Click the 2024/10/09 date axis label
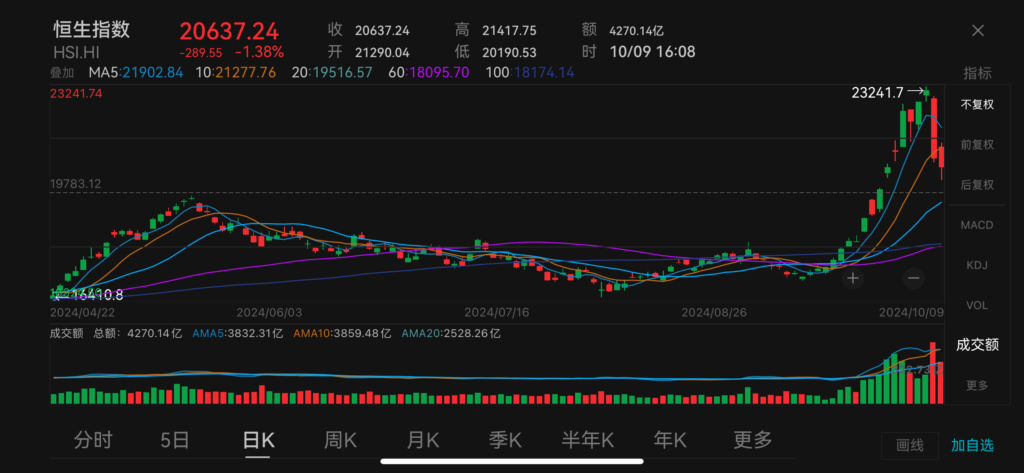This screenshot has height=473, width=1024. click(x=911, y=312)
